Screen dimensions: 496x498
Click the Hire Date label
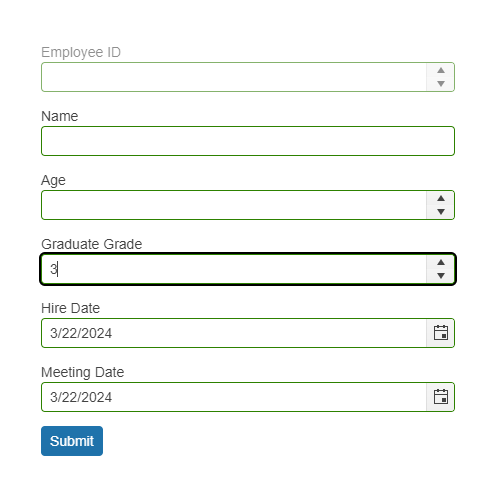[x=70, y=308]
